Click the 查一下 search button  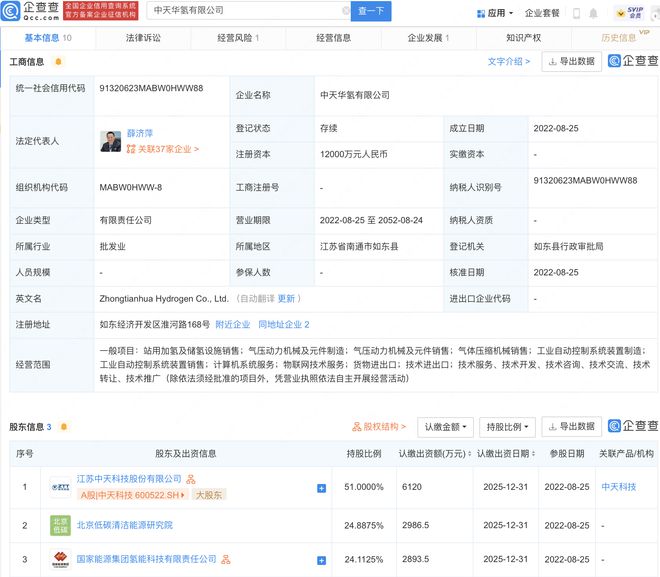tap(371, 11)
